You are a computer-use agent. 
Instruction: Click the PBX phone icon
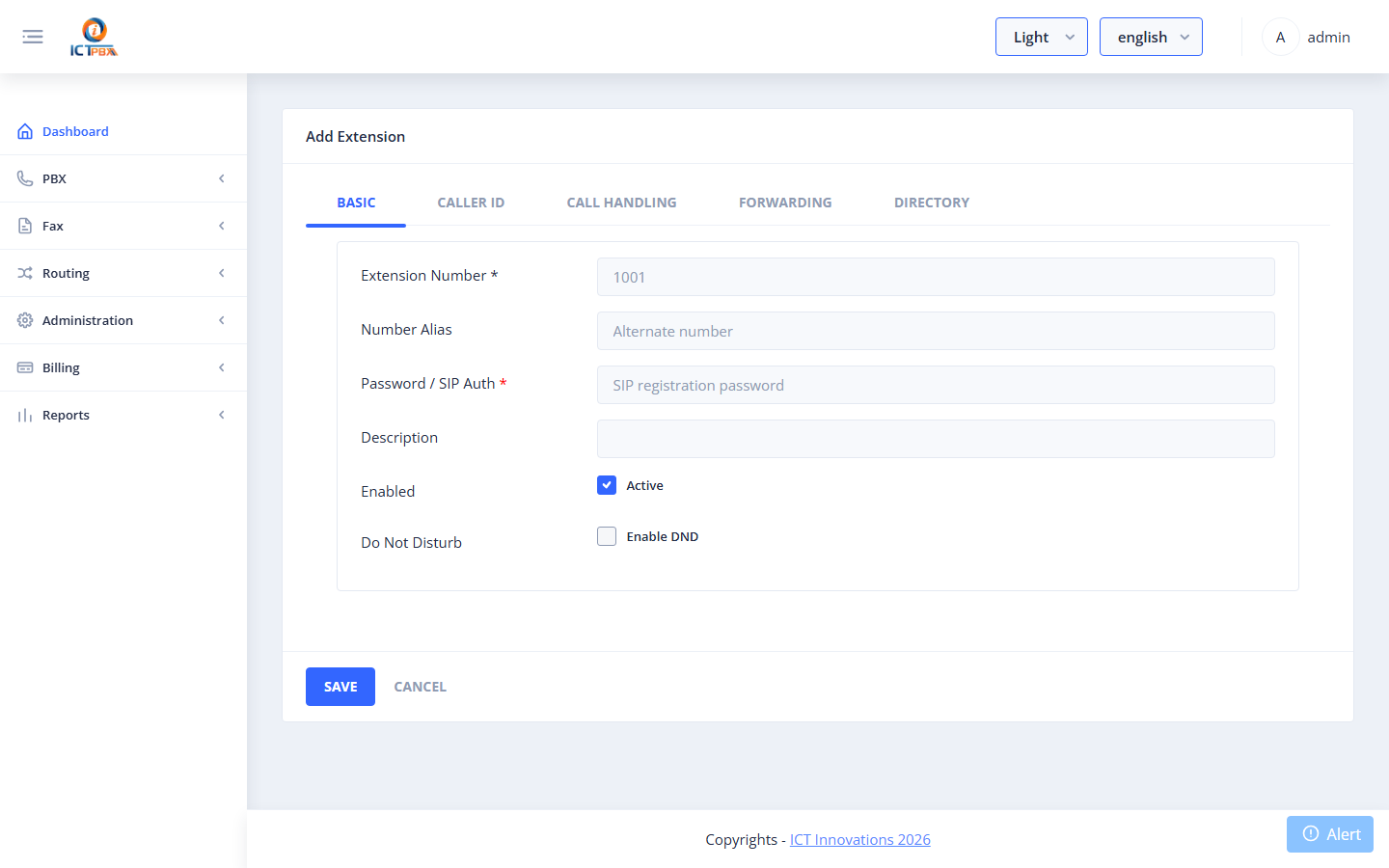25,178
